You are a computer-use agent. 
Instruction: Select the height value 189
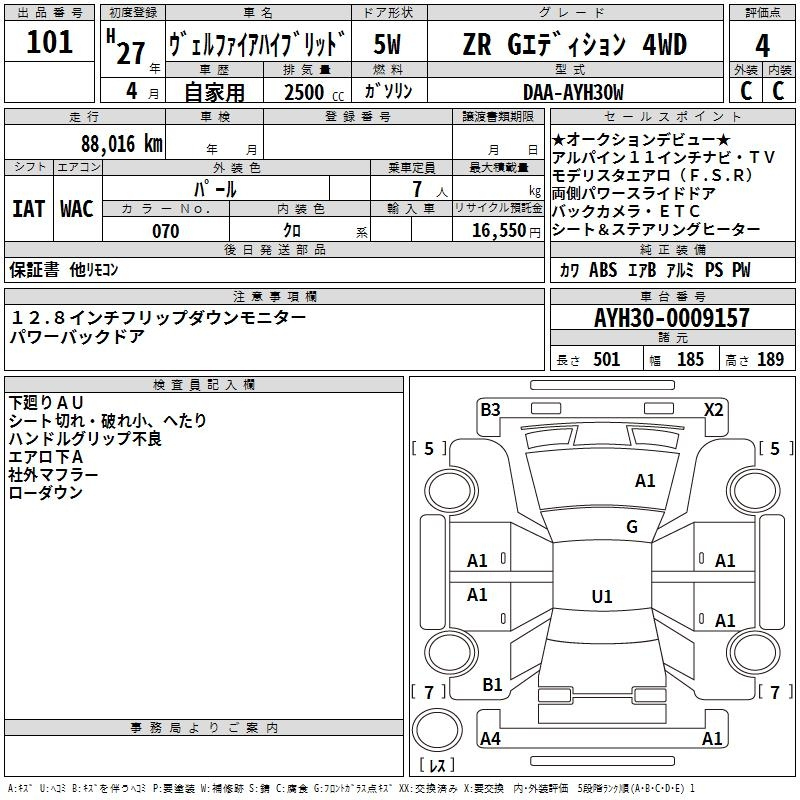pyautogui.click(x=770, y=359)
